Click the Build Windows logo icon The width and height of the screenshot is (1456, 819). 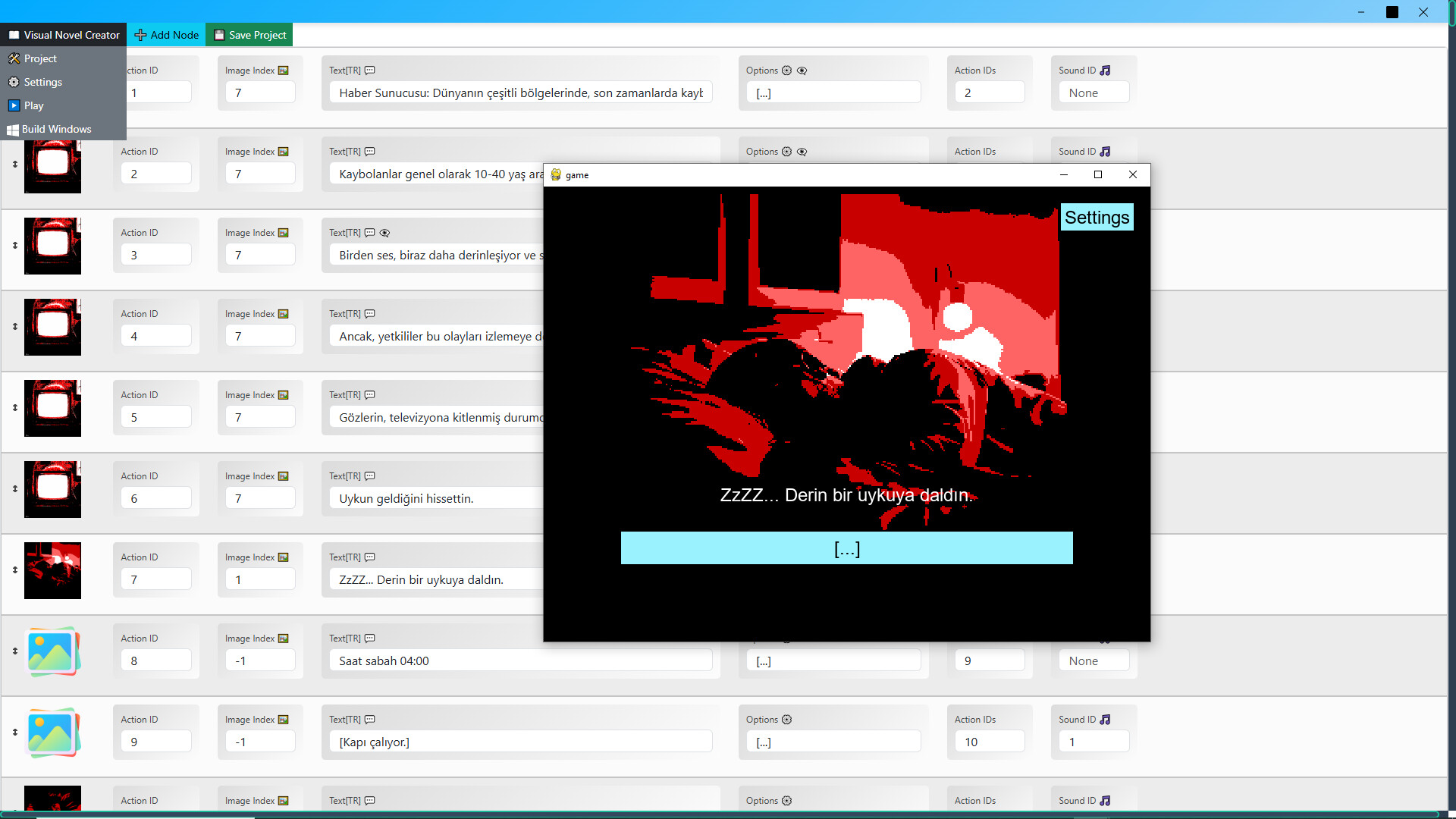click(x=13, y=130)
